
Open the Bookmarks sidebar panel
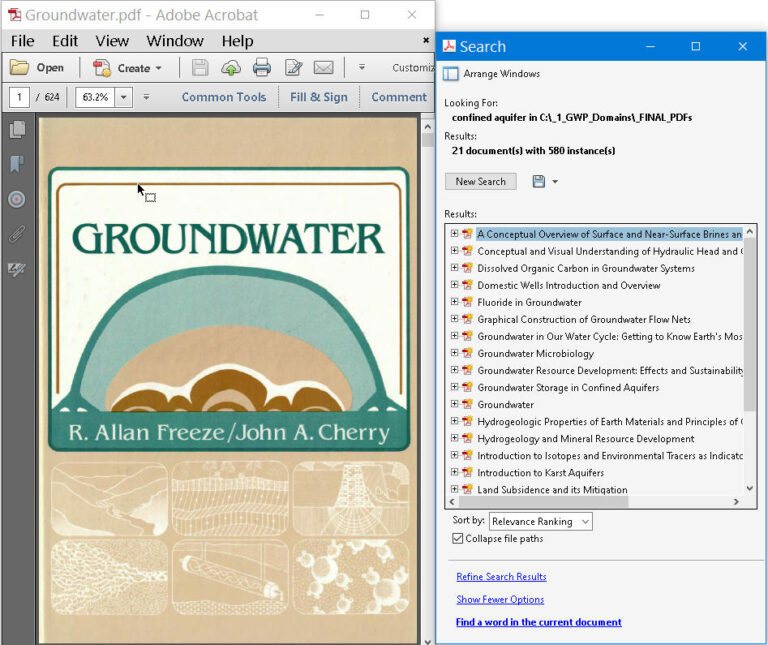16,164
